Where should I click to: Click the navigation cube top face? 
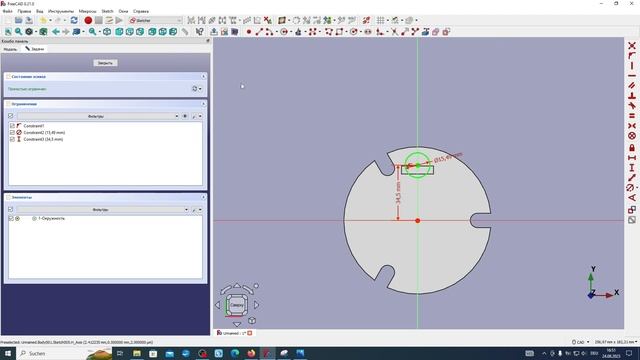click(237, 305)
